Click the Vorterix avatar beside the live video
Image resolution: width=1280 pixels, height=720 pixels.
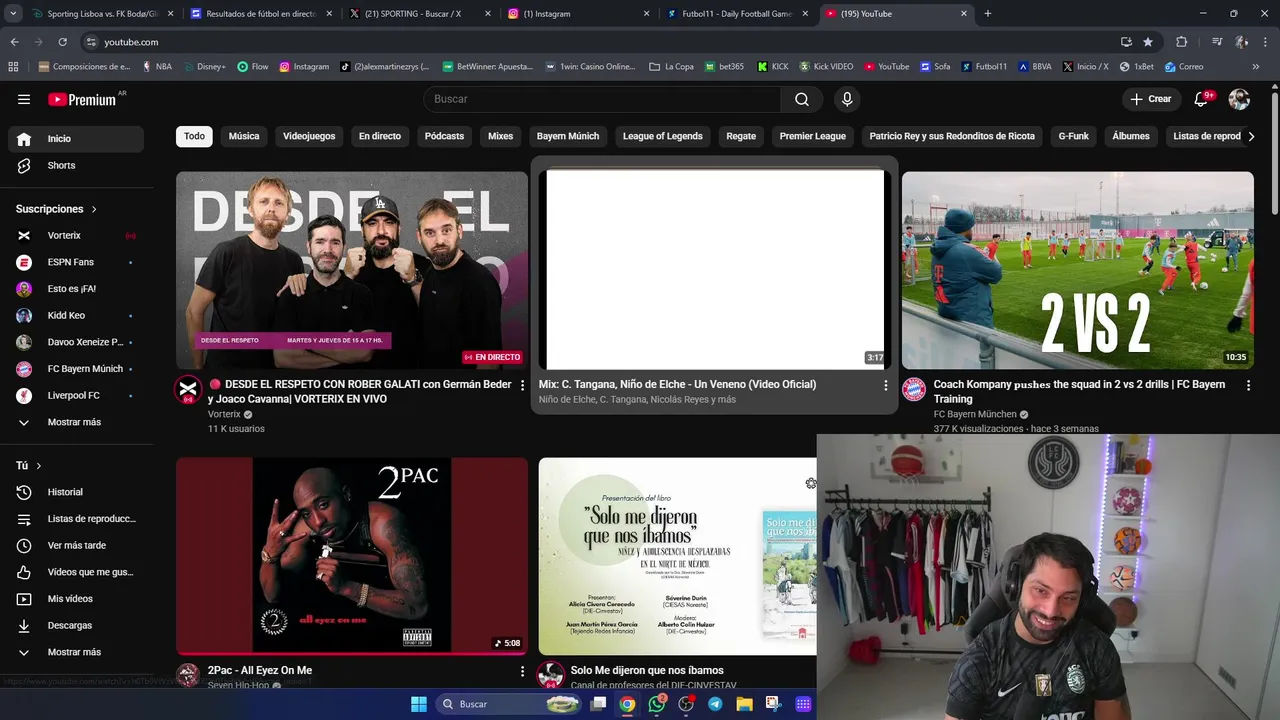tap(188, 389)
